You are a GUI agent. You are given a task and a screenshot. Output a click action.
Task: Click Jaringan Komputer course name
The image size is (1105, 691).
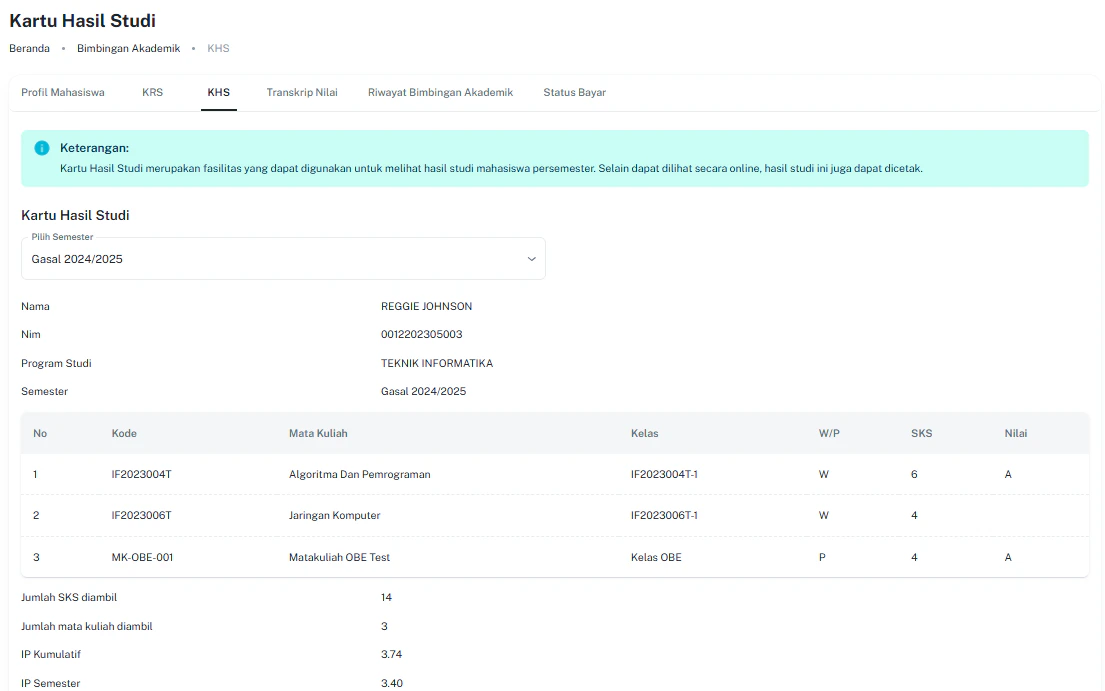(x=334, y=516)
